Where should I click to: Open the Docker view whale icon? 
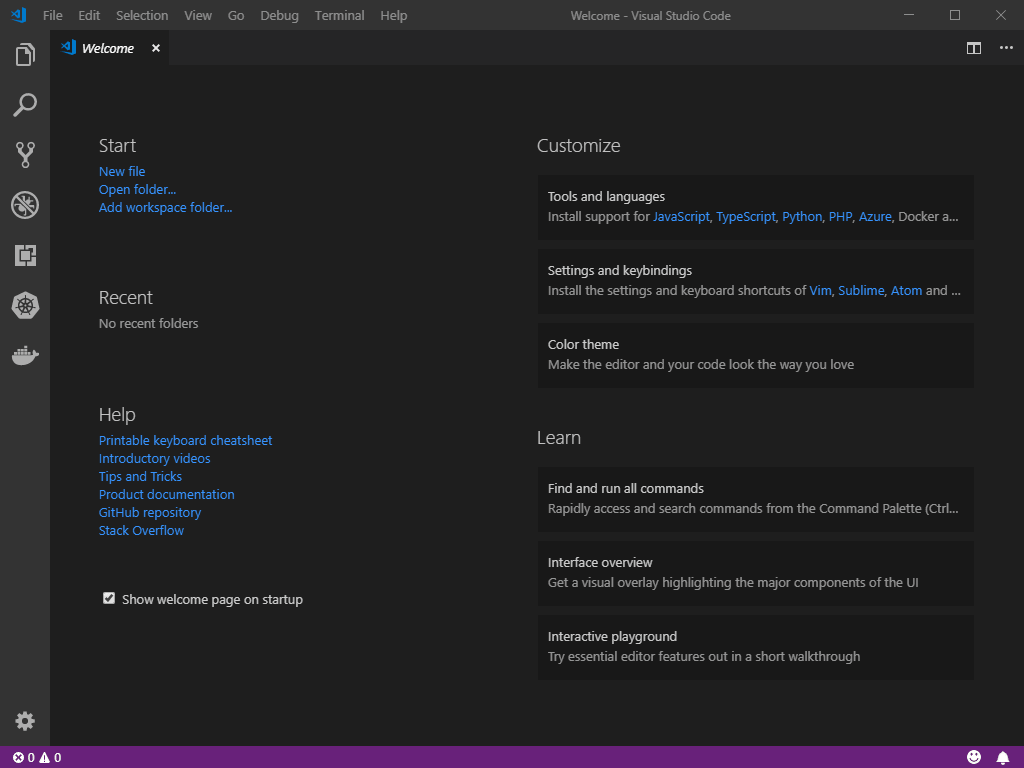25,355
